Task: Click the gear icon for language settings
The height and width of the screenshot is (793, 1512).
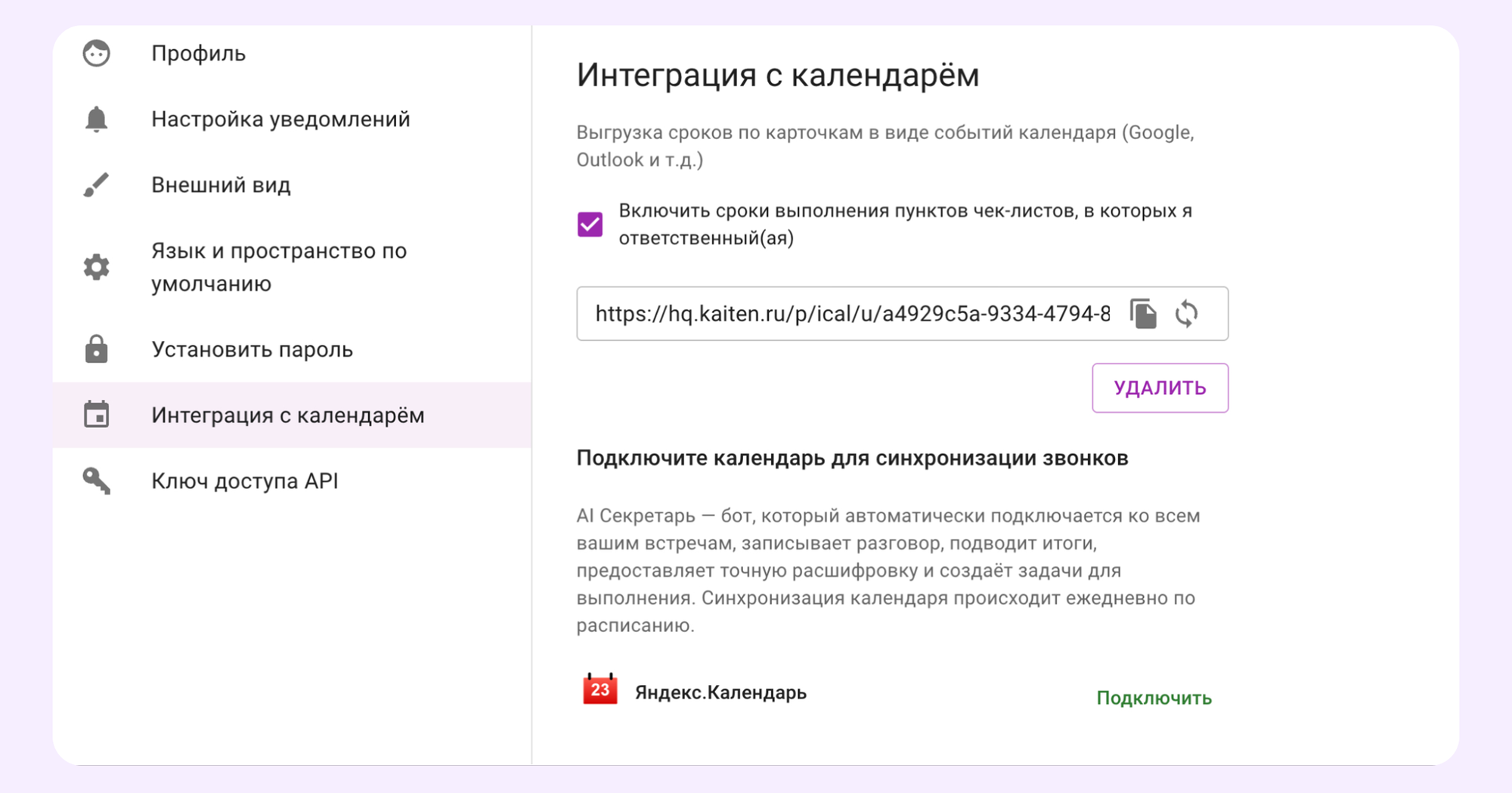Action: pos(97,267)
